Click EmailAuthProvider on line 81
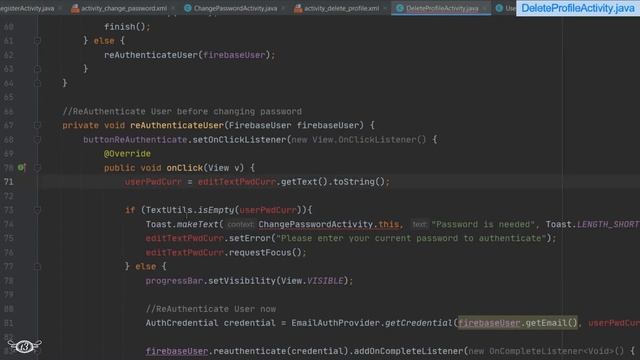 pyautogui.click(x=336, y=323)
